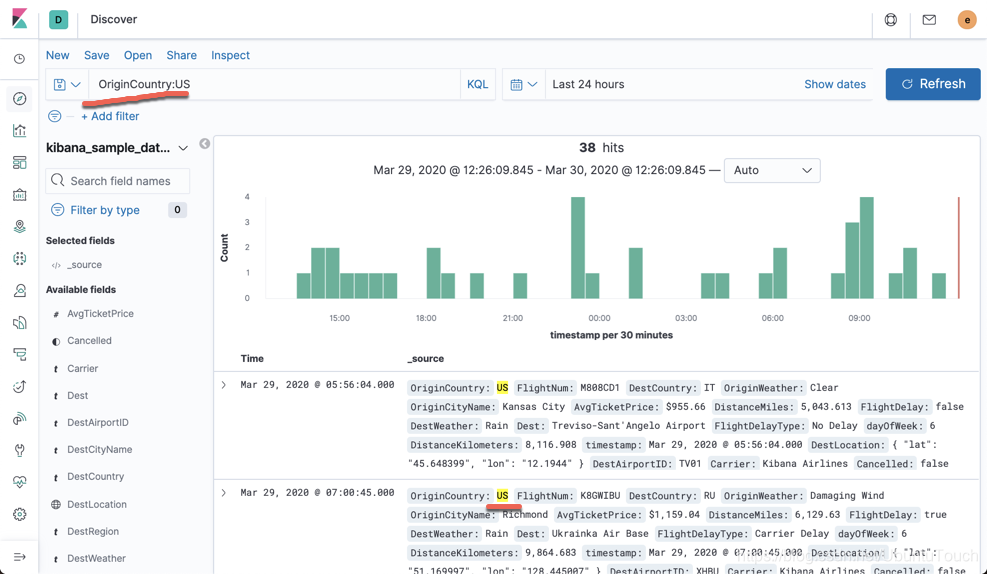Screen dimensions: 987x574
Task: Open Uptime icon in sidebar
Action: [x=20, y=386]
